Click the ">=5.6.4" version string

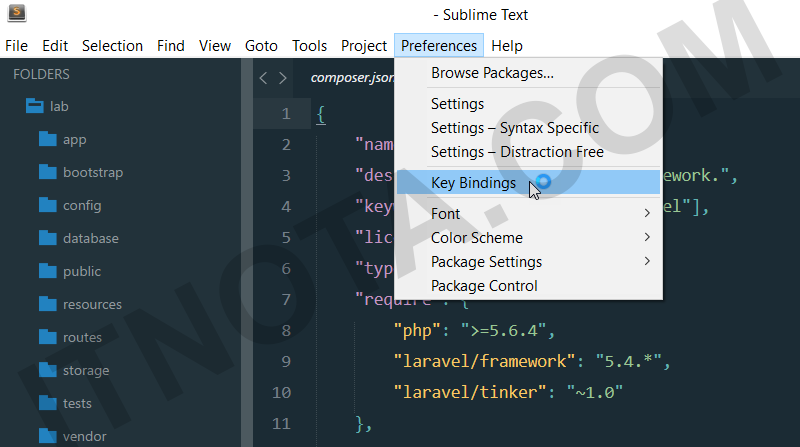tap(504, 331)
